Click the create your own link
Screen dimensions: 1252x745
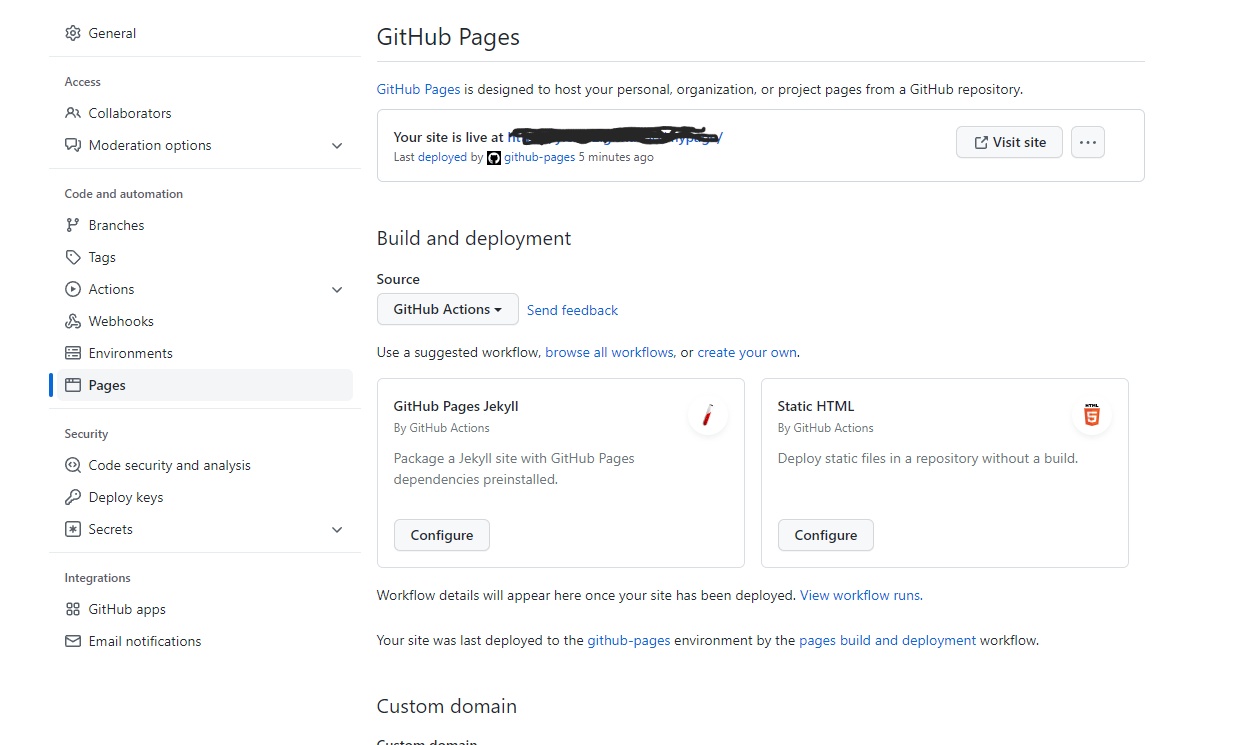tap(747, 352)
